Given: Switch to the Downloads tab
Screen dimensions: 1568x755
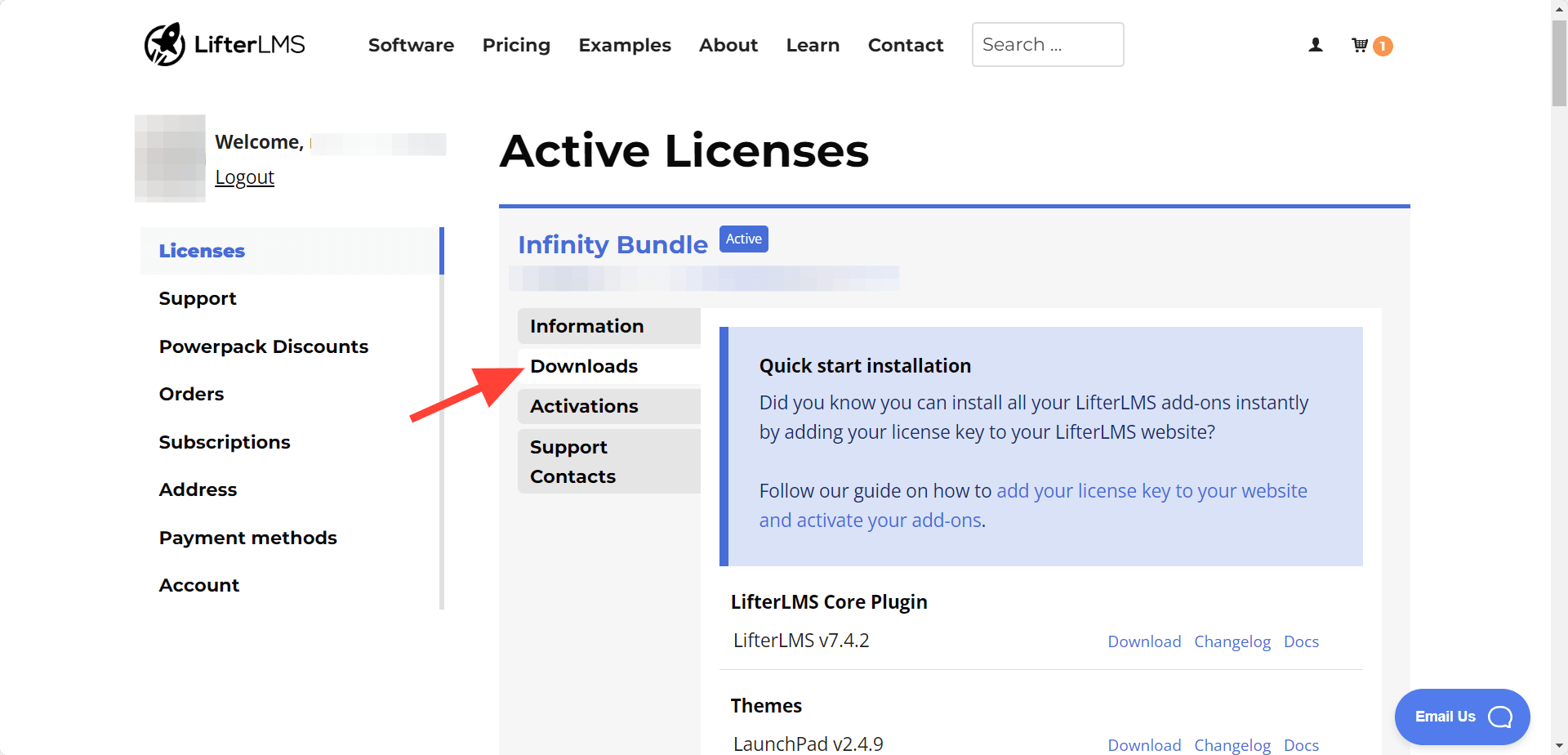Looking at the screenshot, I should (609, 366).
